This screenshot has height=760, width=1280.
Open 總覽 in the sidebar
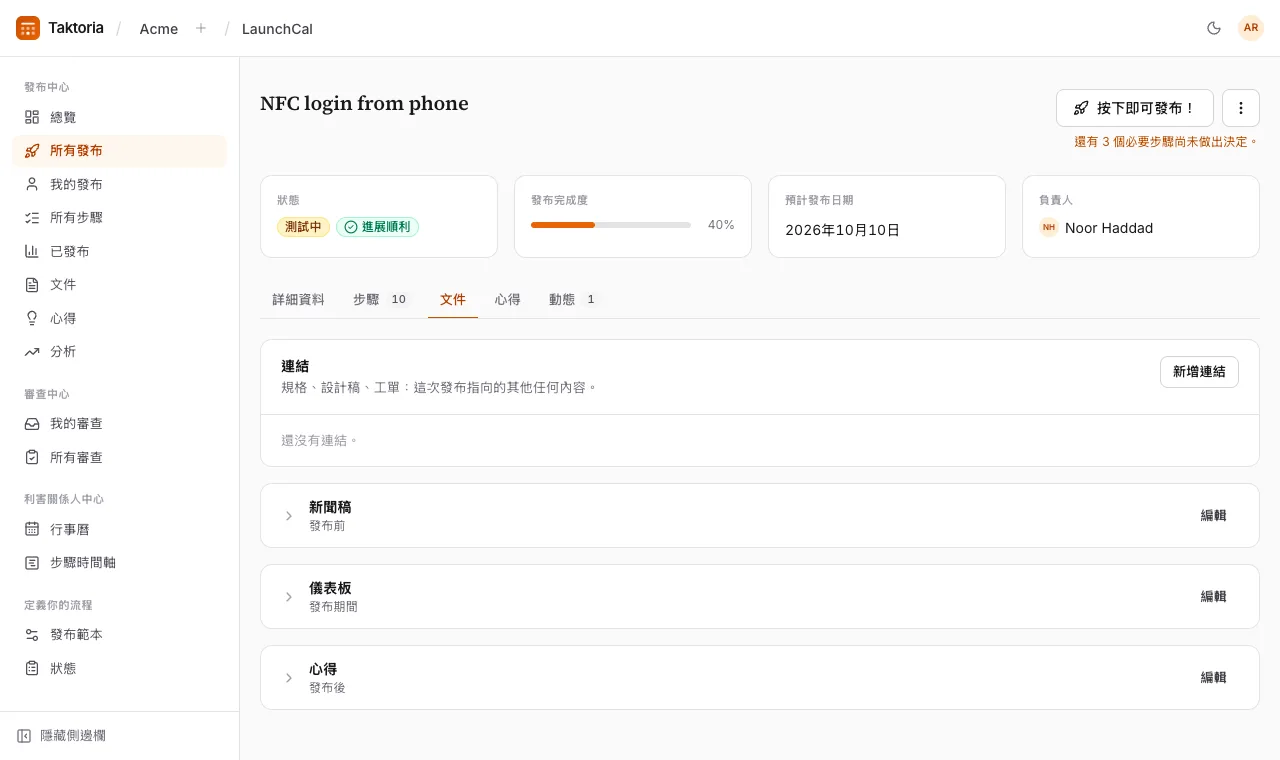(x=120, y=117)
